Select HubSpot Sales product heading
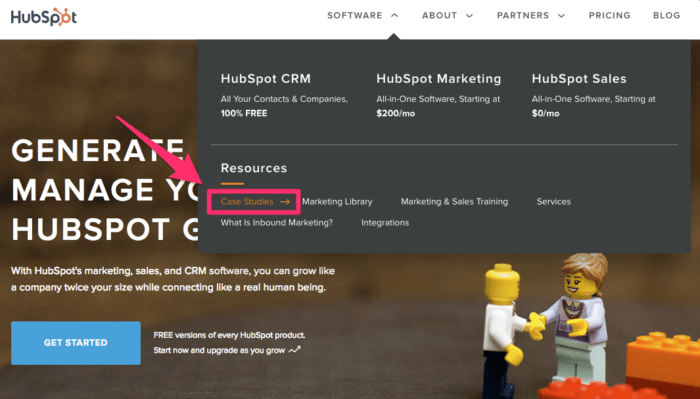 pos(579,79)
